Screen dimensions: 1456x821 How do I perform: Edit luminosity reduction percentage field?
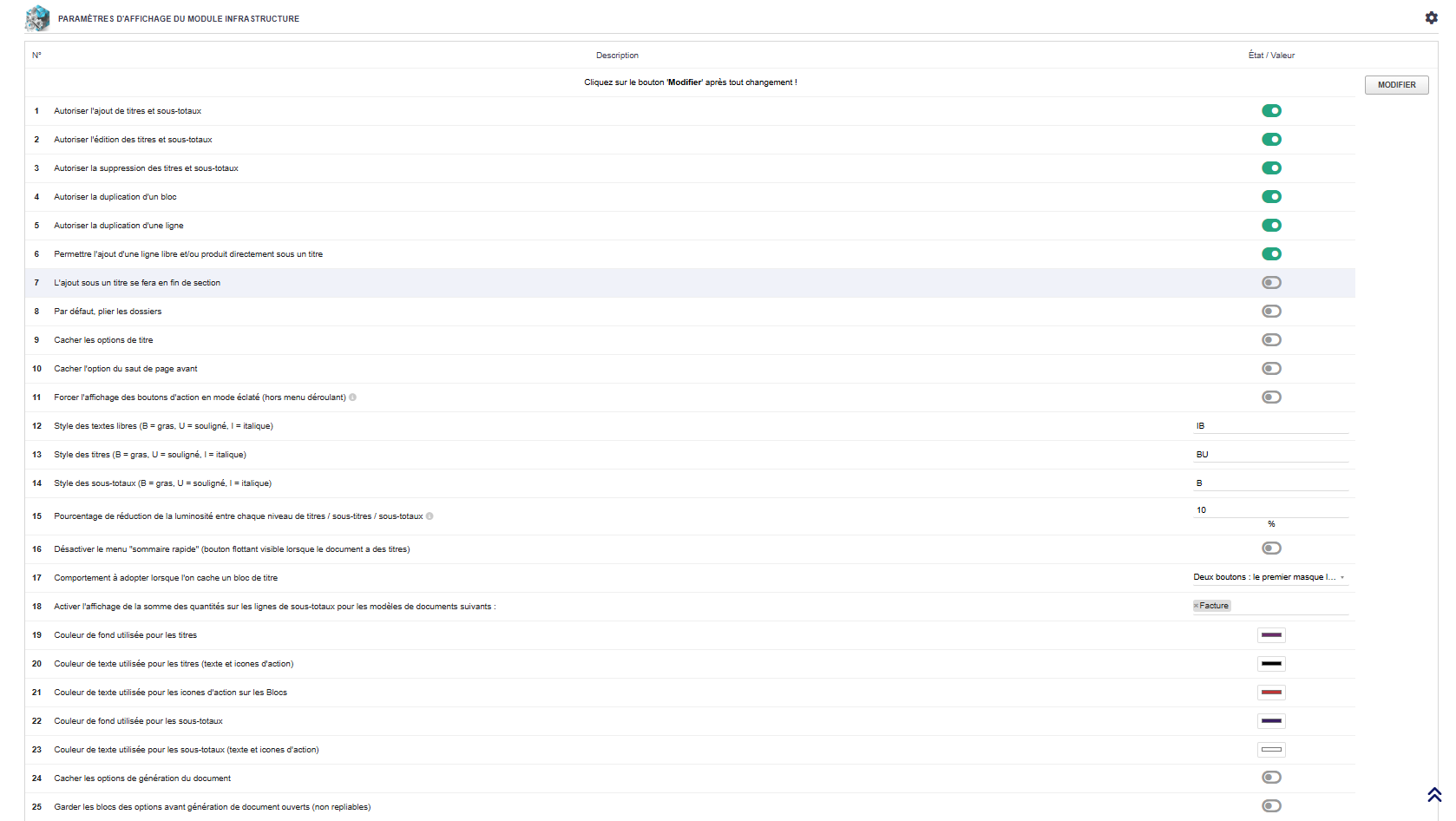pos(1270,510)
